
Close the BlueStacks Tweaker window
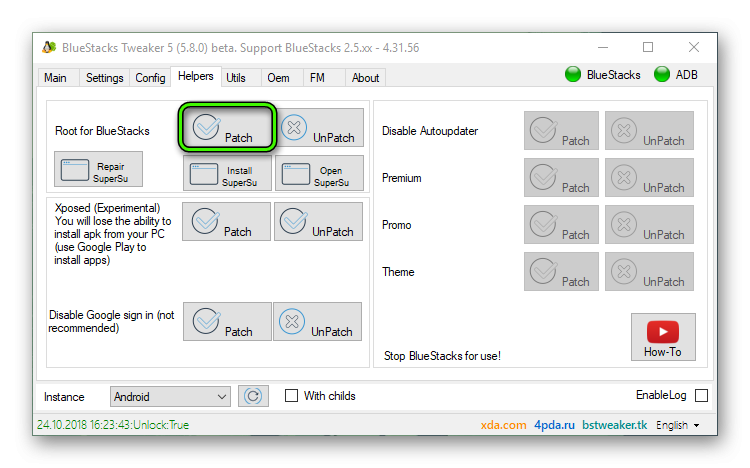coord(694,47)
